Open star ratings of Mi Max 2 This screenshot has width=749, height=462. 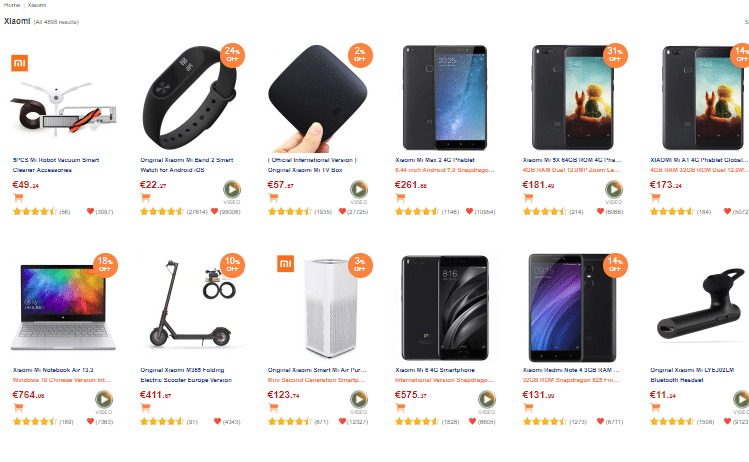click(417, 211)
